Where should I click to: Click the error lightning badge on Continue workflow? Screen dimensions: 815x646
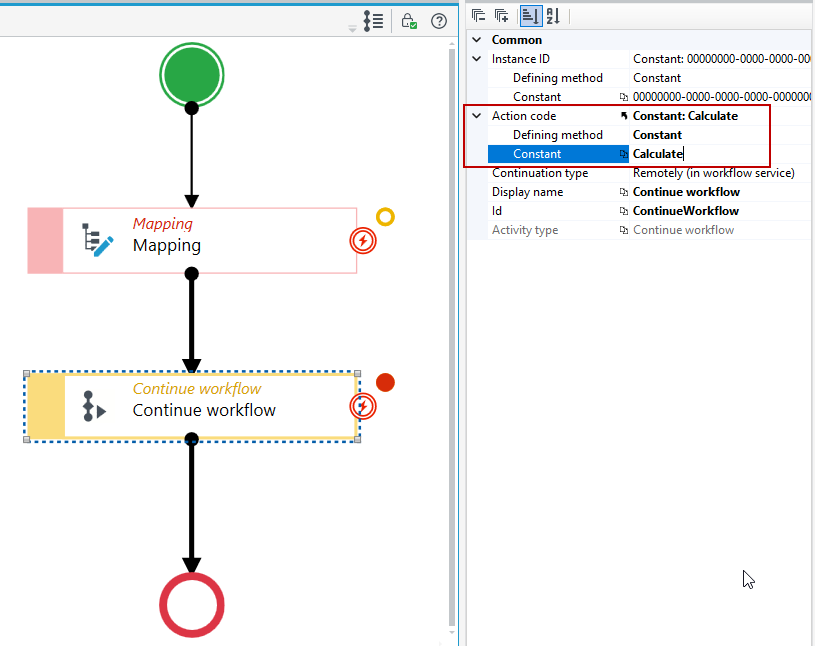tap(363, 406)
